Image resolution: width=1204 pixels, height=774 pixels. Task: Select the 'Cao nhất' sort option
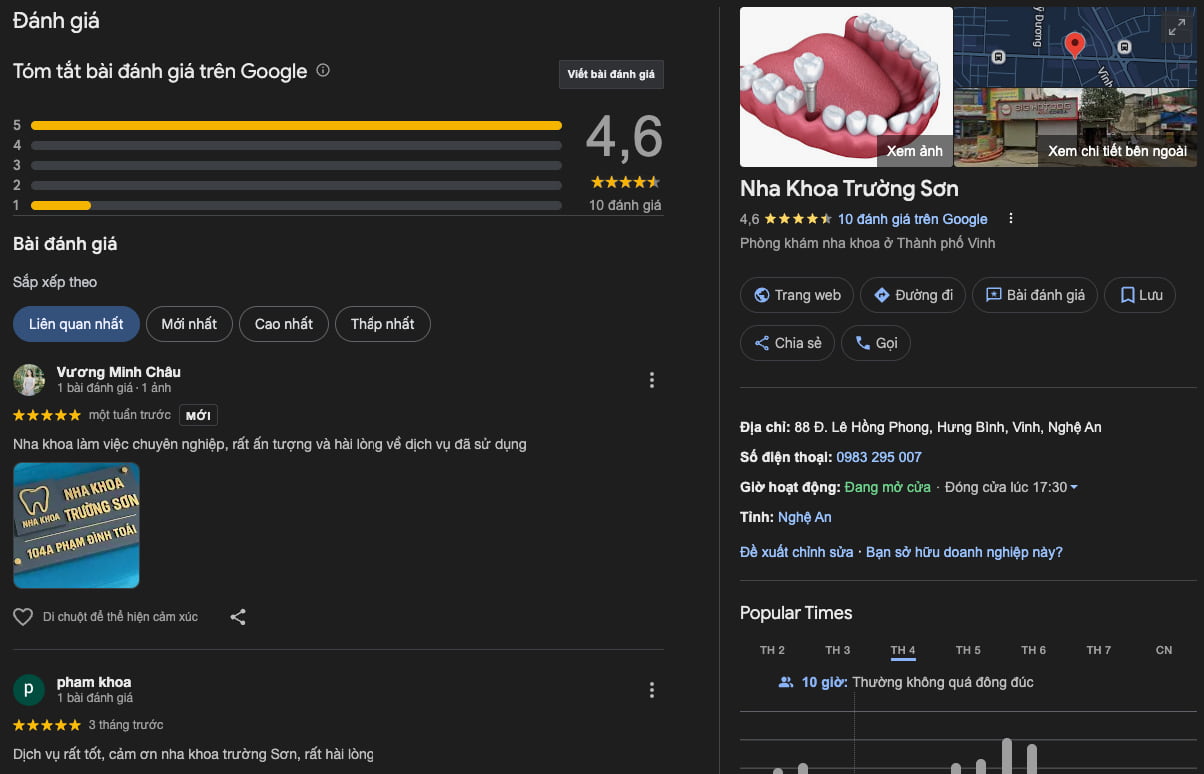(284, 324)
